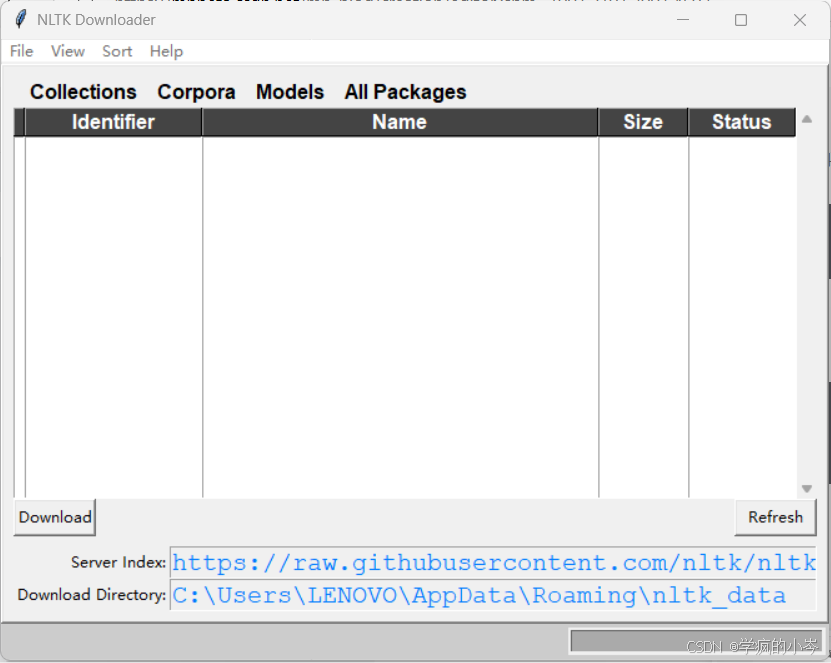This screenshot has height=663, width=831.
Task: Switch to the Models tab
Action: [x=290, y=92]
